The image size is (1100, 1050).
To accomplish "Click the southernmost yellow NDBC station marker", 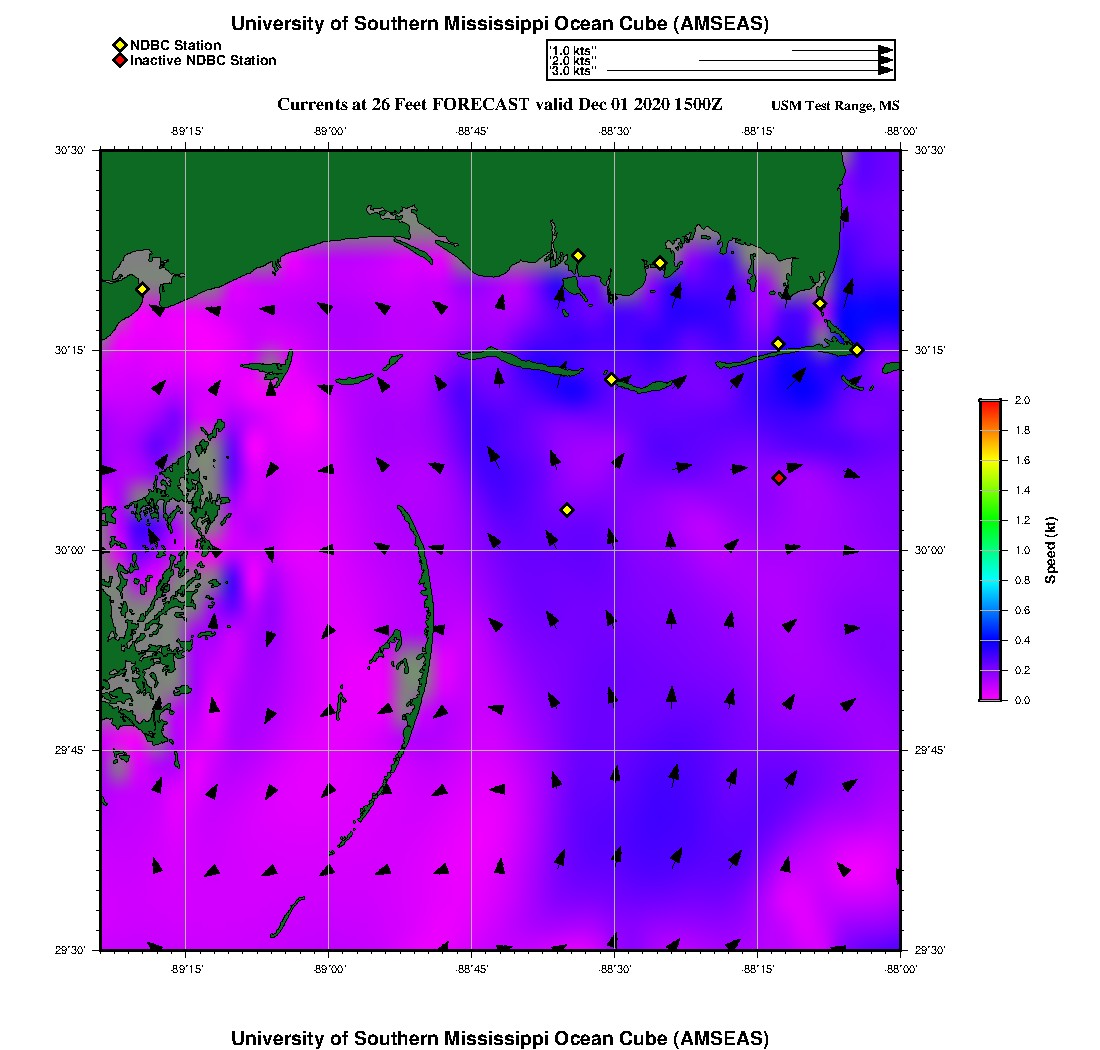I will pos(567,510).
